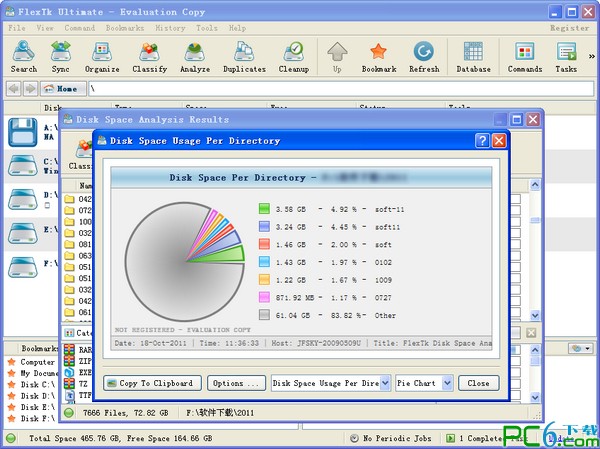Open the Organize tool
The height and width of the screenshot is (449, 600).
pos(102,57)
